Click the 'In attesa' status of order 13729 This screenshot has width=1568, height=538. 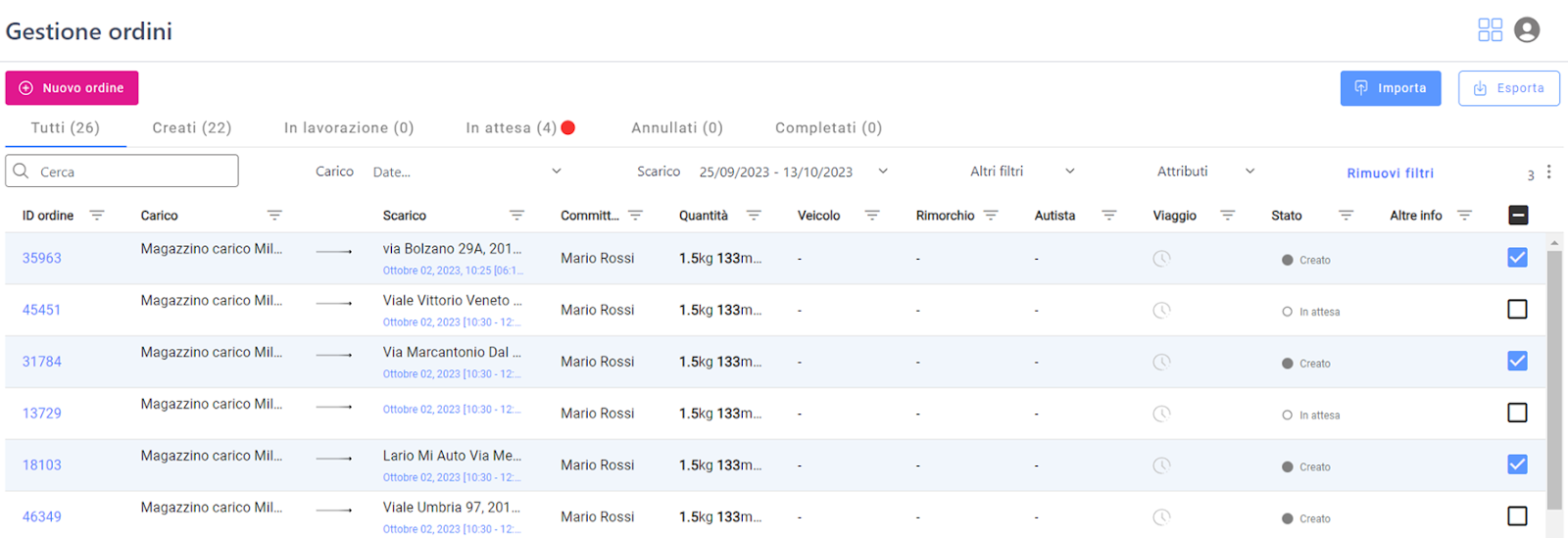1311,416
